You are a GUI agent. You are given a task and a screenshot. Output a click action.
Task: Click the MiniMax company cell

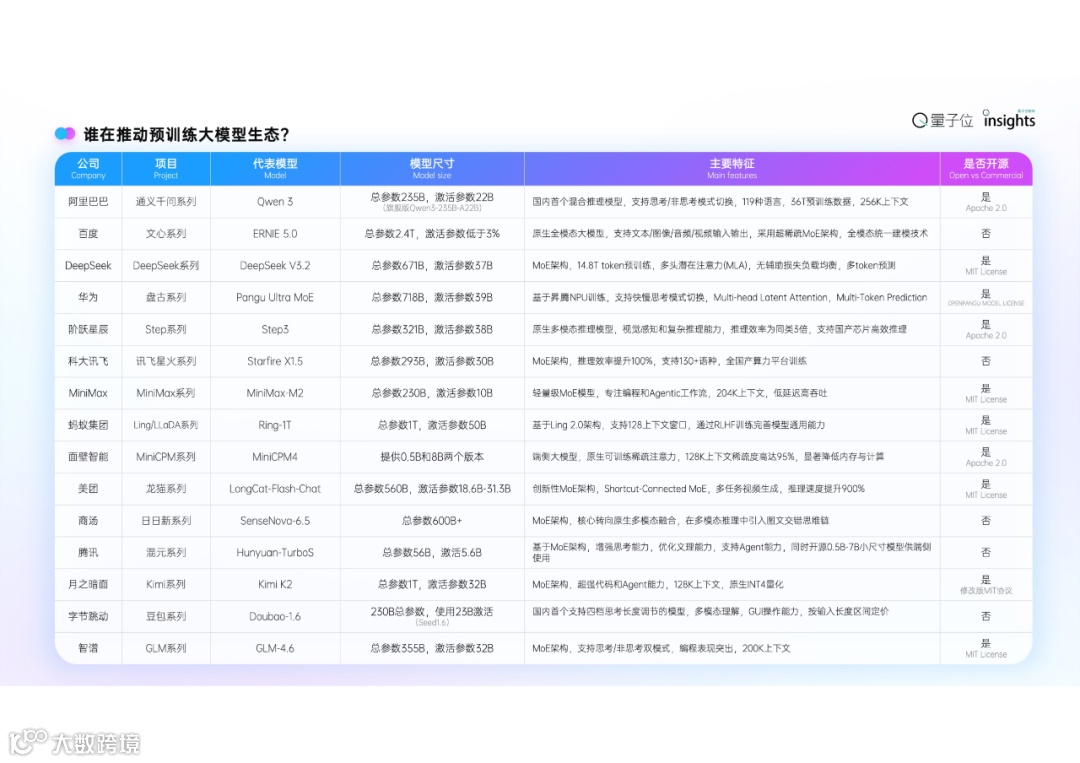point(88,393)
